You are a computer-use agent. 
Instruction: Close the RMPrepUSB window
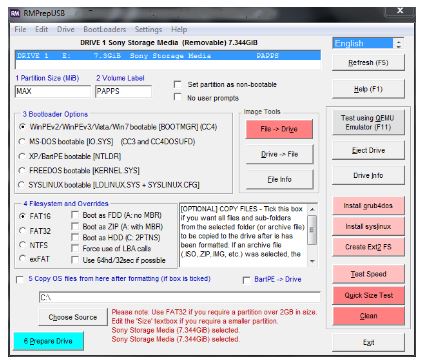[400, 11]
